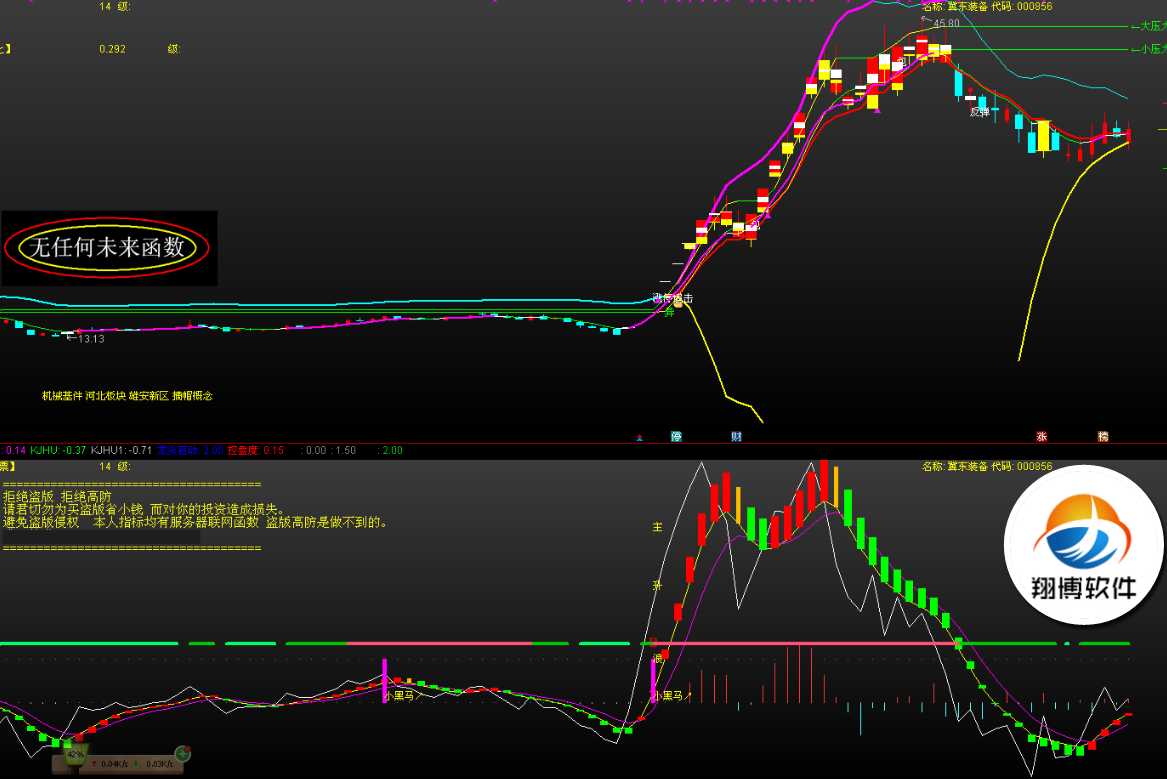Click the download speed 0.03K/s indicator
The image size is (1167, 779).
154,764
